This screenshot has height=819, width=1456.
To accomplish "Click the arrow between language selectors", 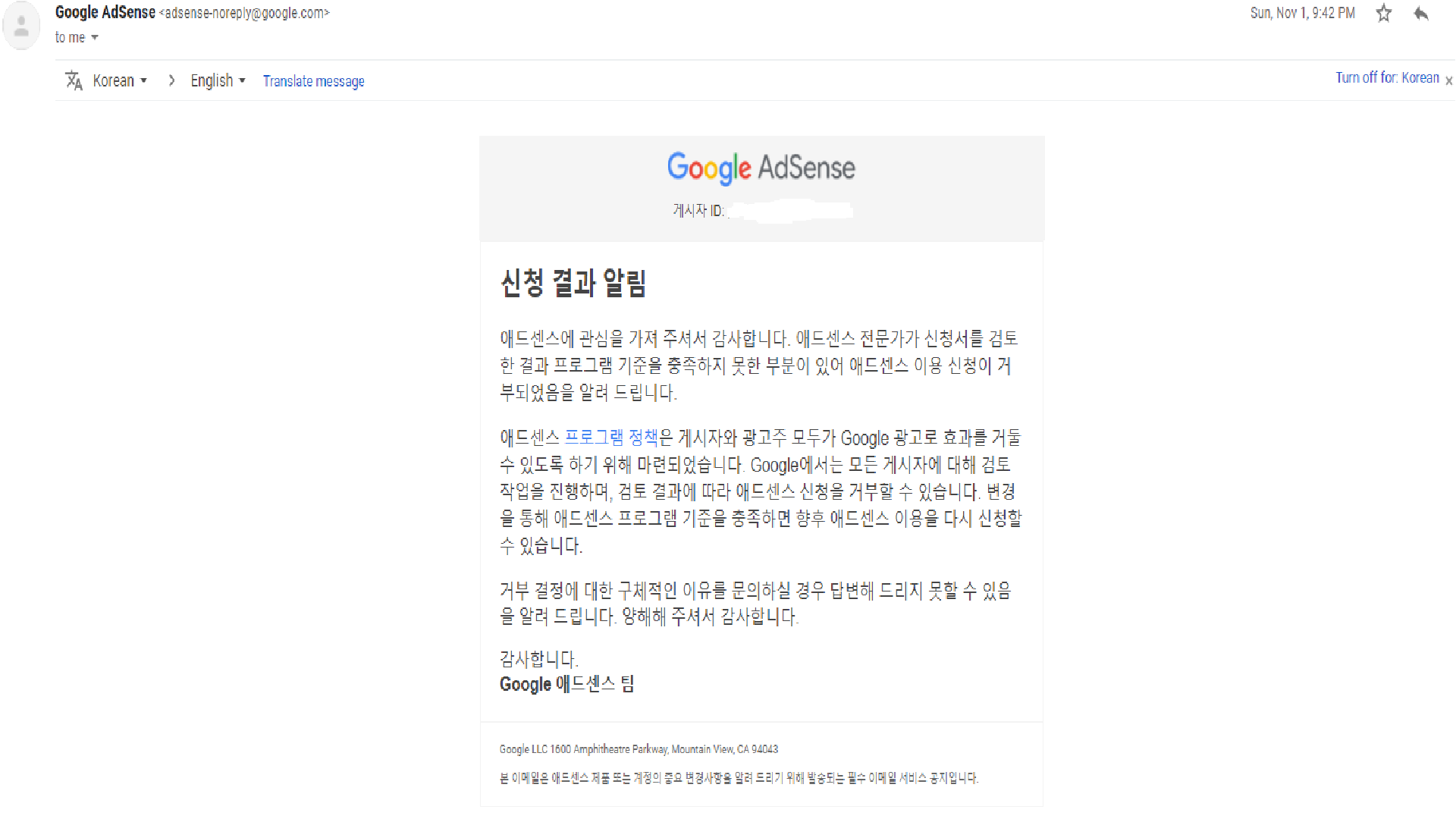I will [x=172, y=80].
